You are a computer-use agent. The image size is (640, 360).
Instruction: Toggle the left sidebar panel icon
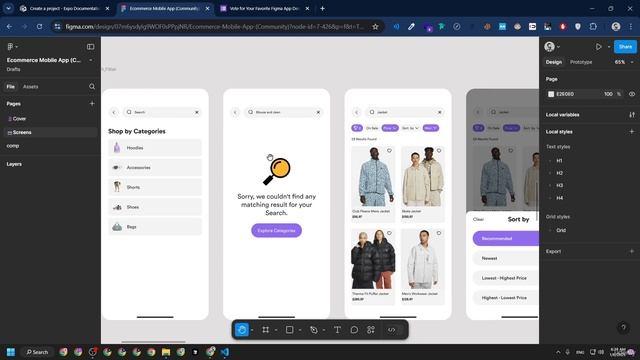91,47
